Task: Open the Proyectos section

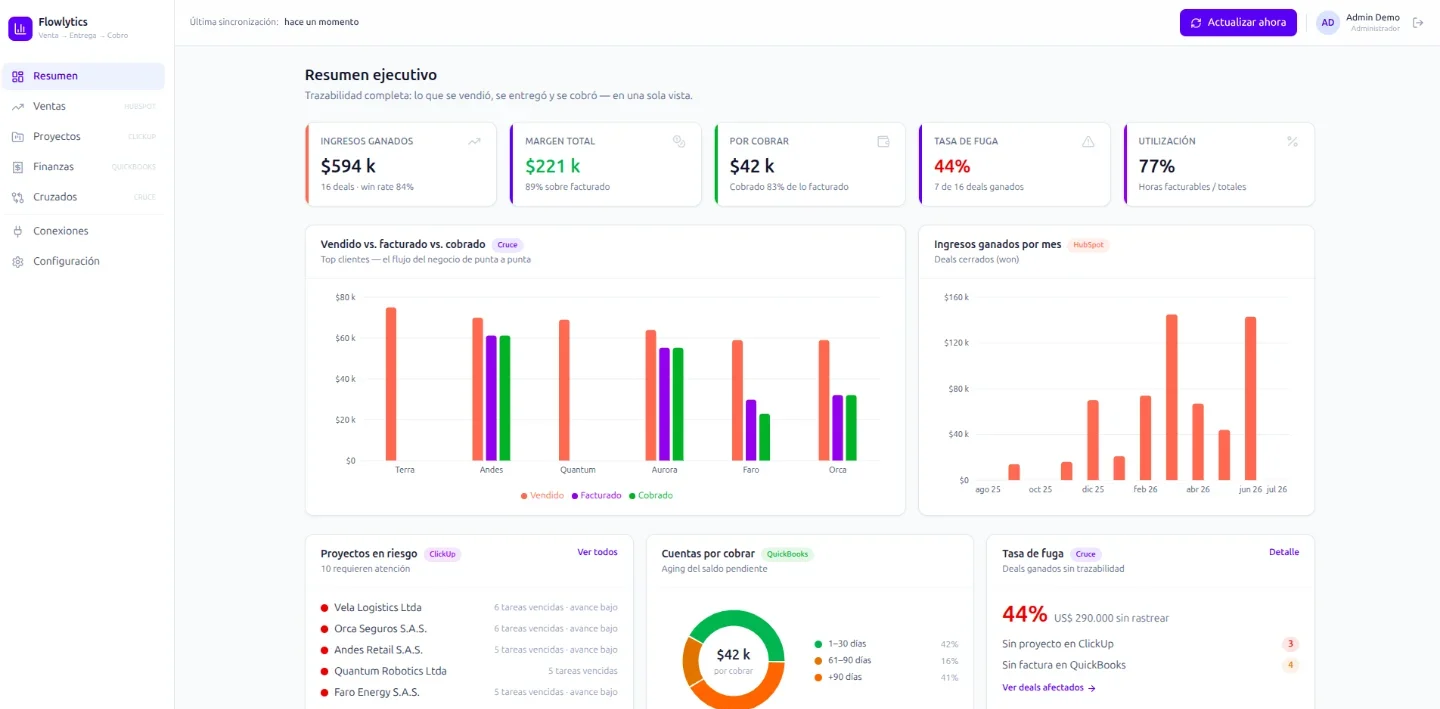Action: (x=84, y=137)
